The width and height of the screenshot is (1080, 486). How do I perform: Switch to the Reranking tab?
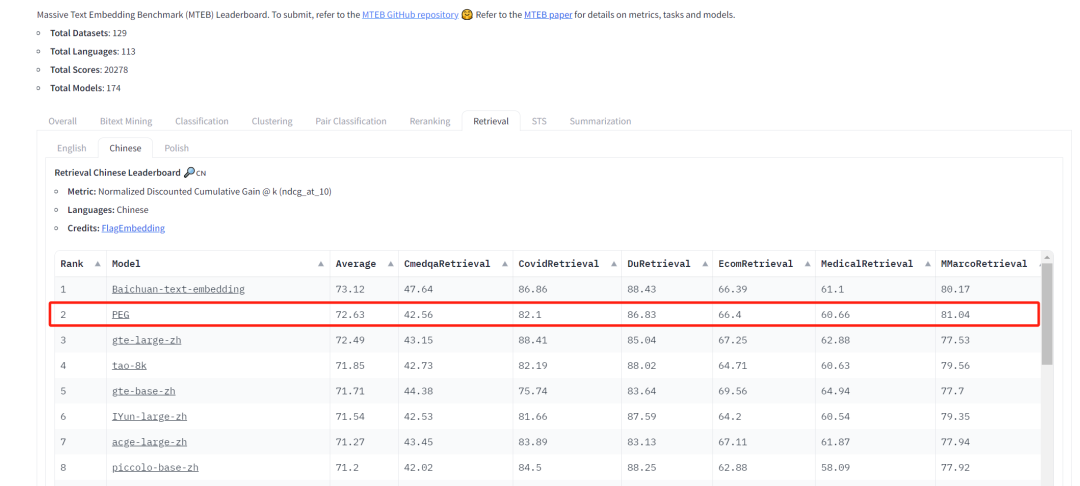[430, 121]
